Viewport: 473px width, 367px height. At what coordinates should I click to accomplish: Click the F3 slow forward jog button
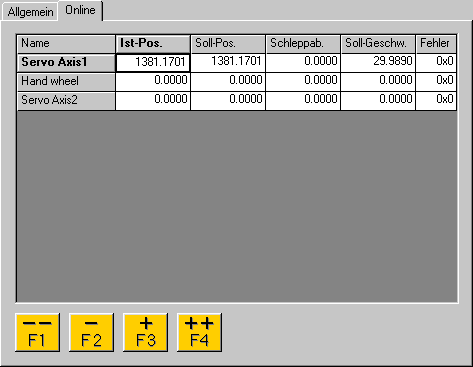[x=145, y=332]
